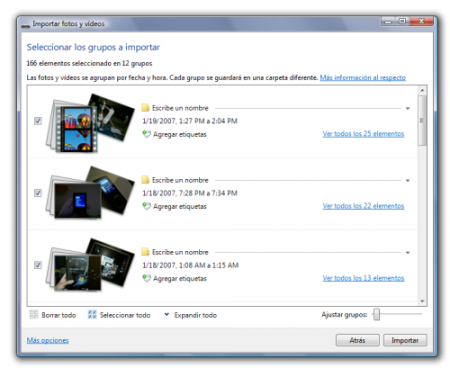Image resolution: width=450 pixels, height=368 pixels.
Task: Click Seleccionar todo label
Action: coord(125,315)
